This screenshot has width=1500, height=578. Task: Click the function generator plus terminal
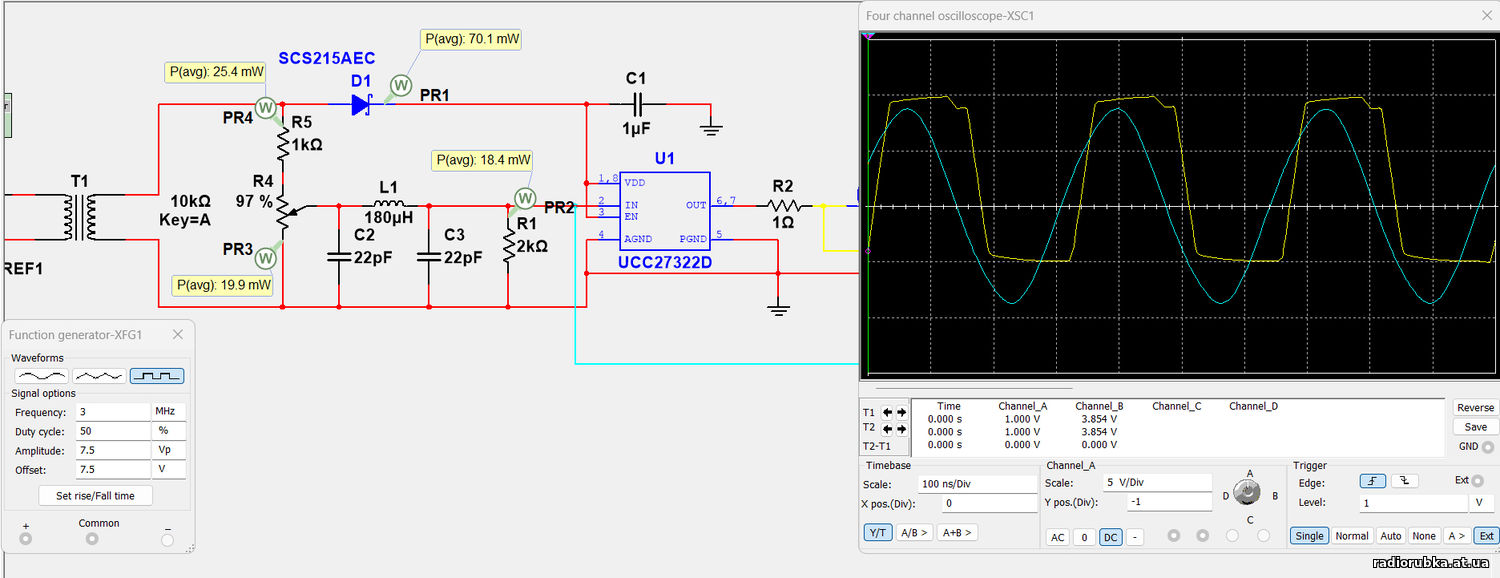26,539
